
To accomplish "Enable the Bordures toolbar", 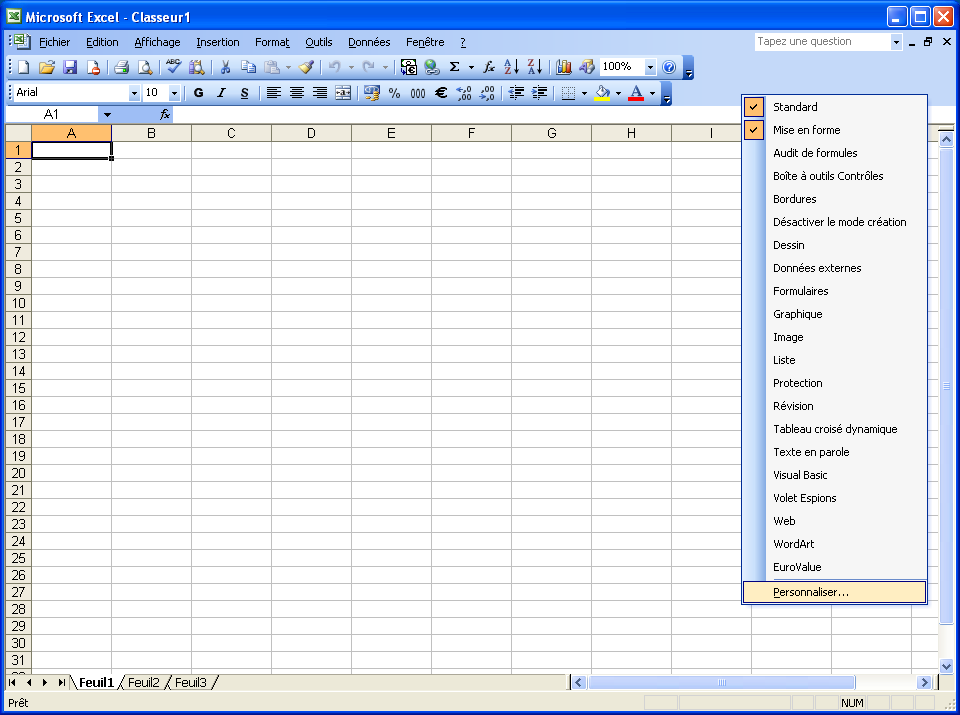I will [834, 199].
